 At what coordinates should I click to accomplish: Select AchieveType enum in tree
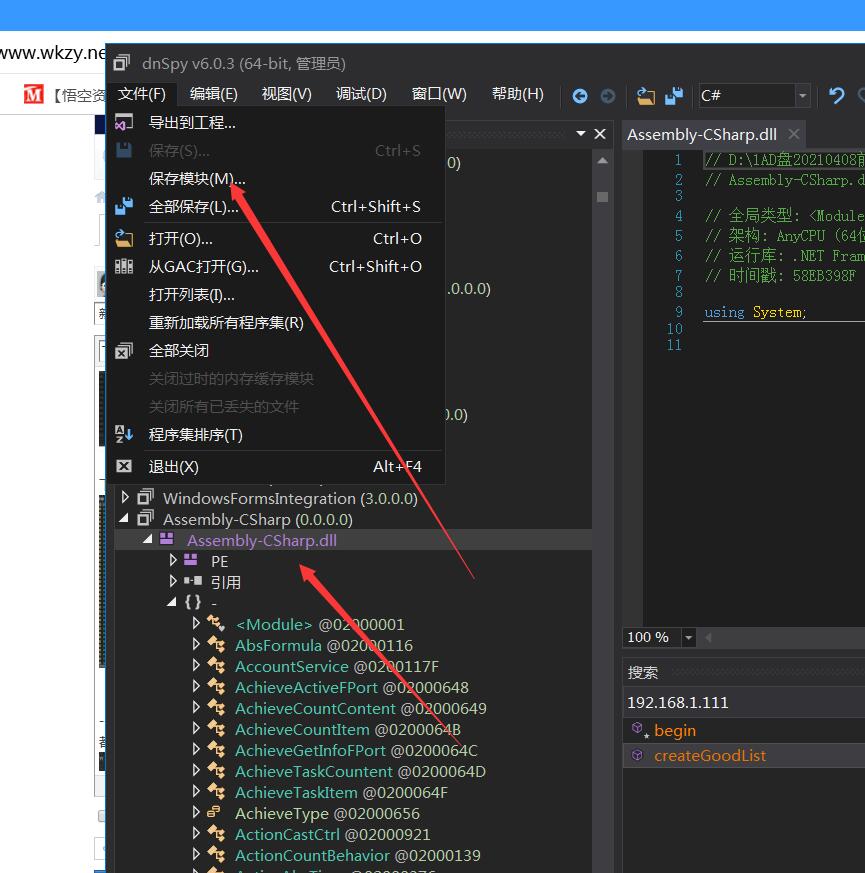pyautogui.click(x=327, y=813)
